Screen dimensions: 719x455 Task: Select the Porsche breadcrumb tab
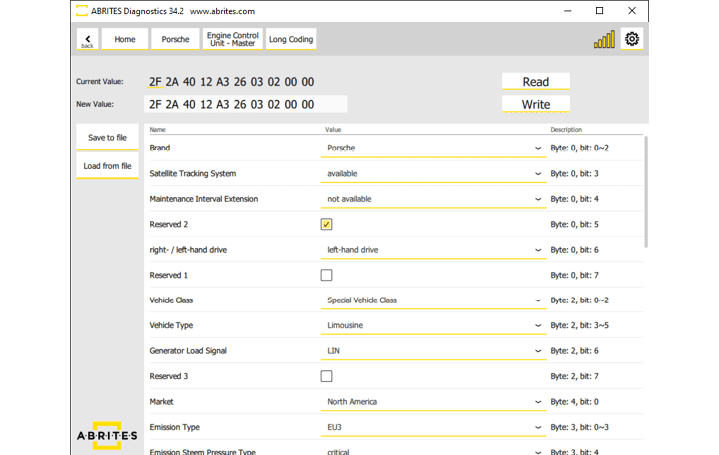click(x=176, y=40)
